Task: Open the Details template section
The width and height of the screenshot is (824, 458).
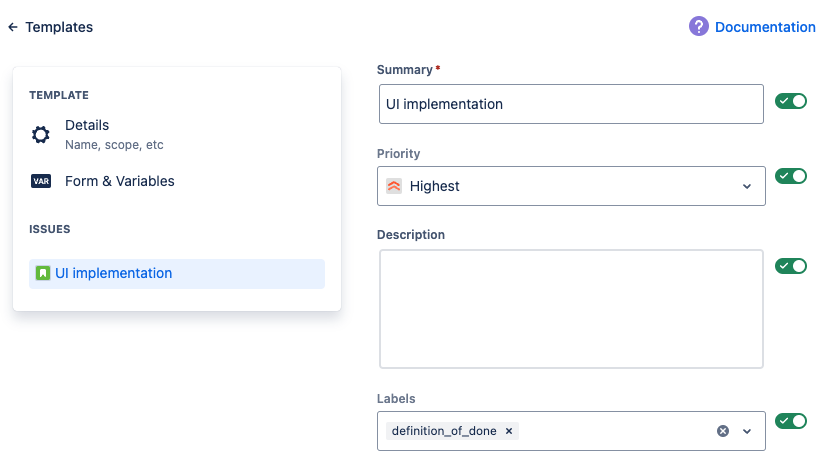Action: (x=87, y=126)
